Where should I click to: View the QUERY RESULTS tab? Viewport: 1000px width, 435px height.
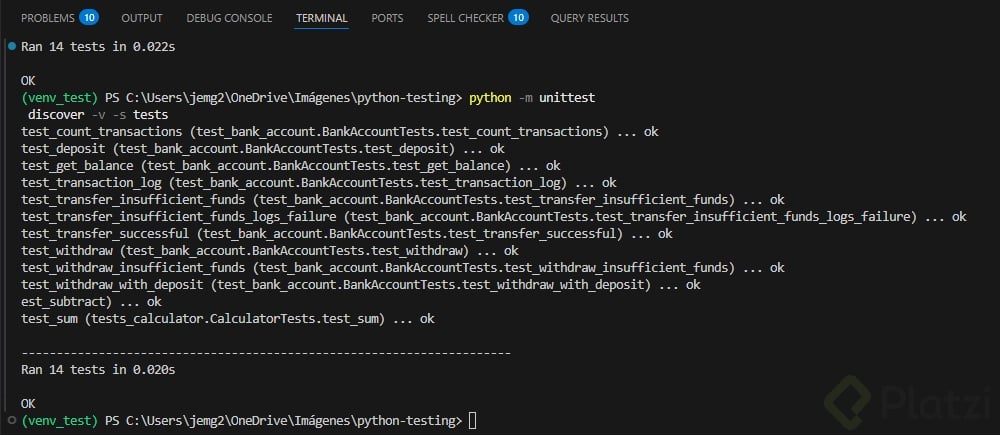pyautogui.click(x=590, y=18)
